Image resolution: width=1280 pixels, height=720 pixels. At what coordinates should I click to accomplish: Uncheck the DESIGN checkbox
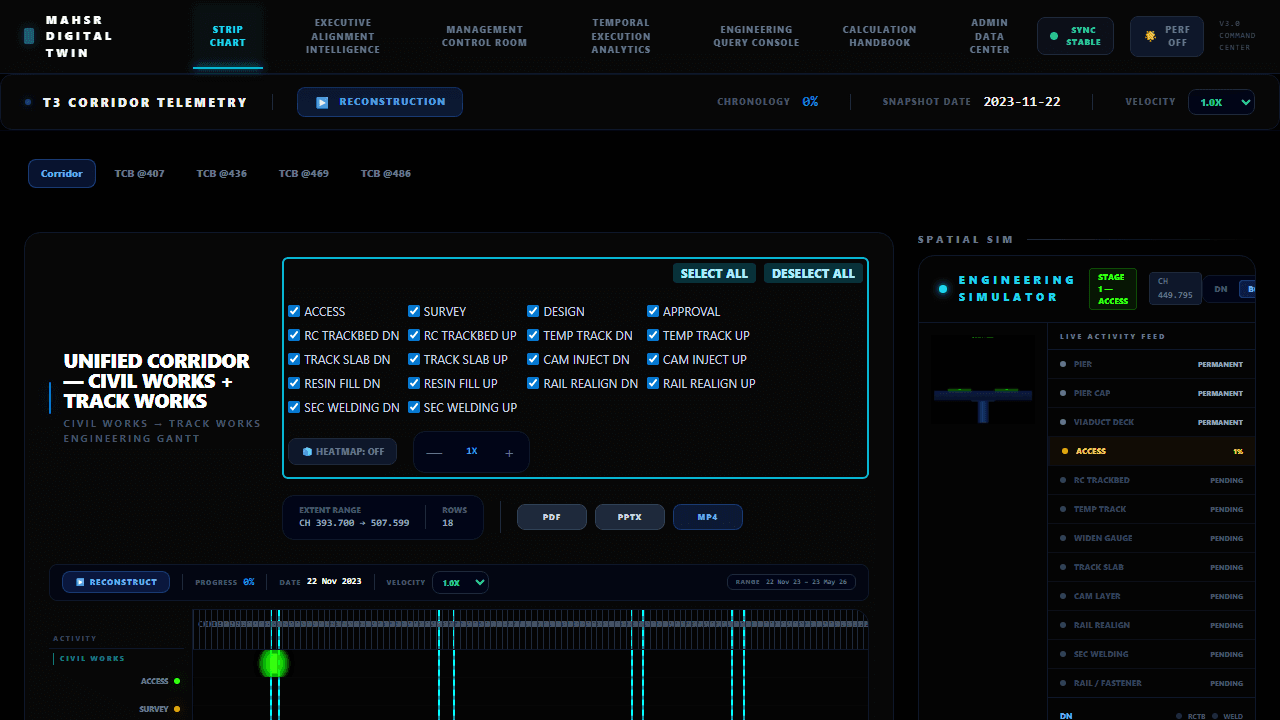point(534,311)
